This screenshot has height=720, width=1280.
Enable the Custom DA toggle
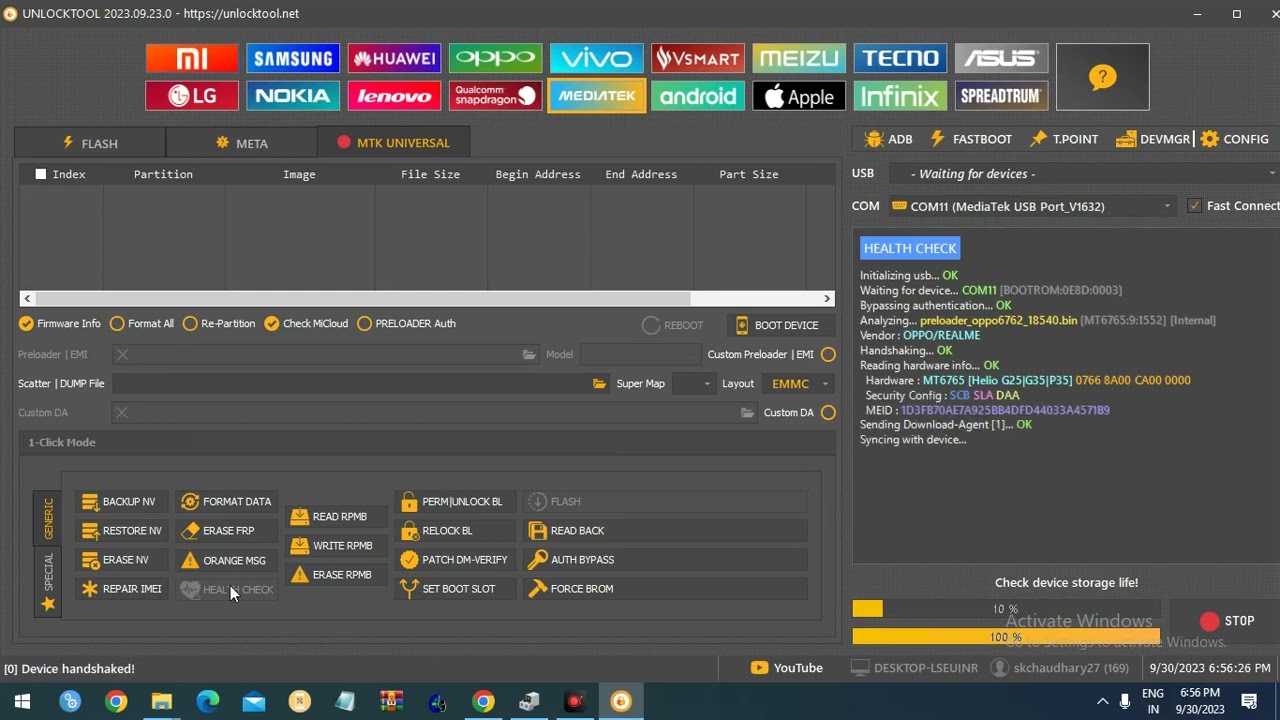(x=828, y=412)
